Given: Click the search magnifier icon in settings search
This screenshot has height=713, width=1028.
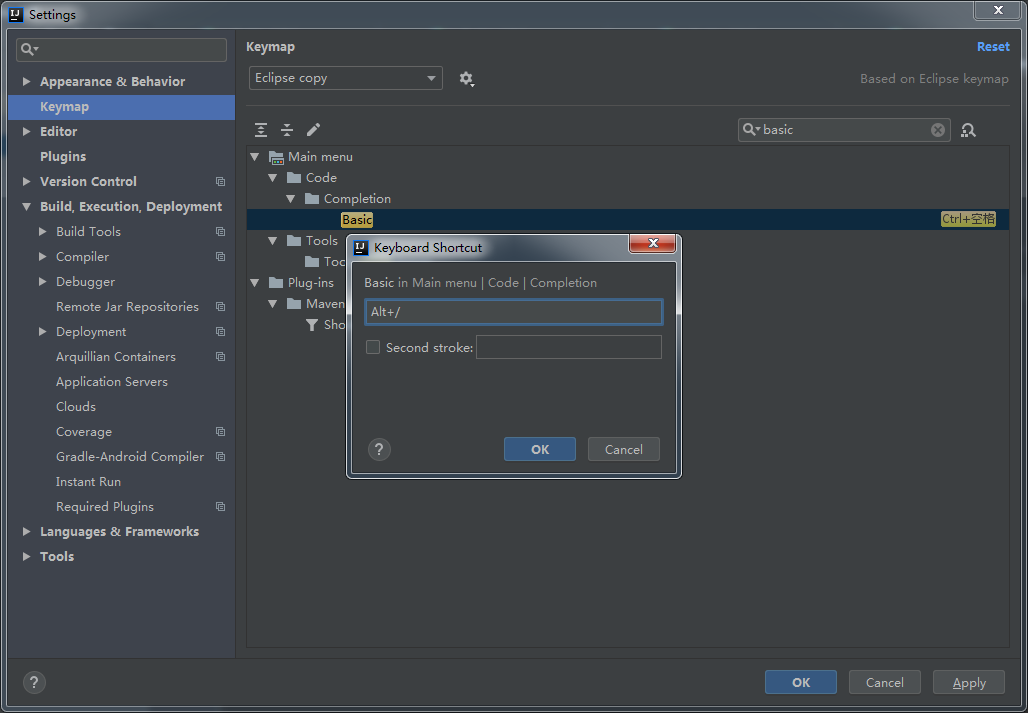Looking at the screenshot, I should (x=29, y=50).
